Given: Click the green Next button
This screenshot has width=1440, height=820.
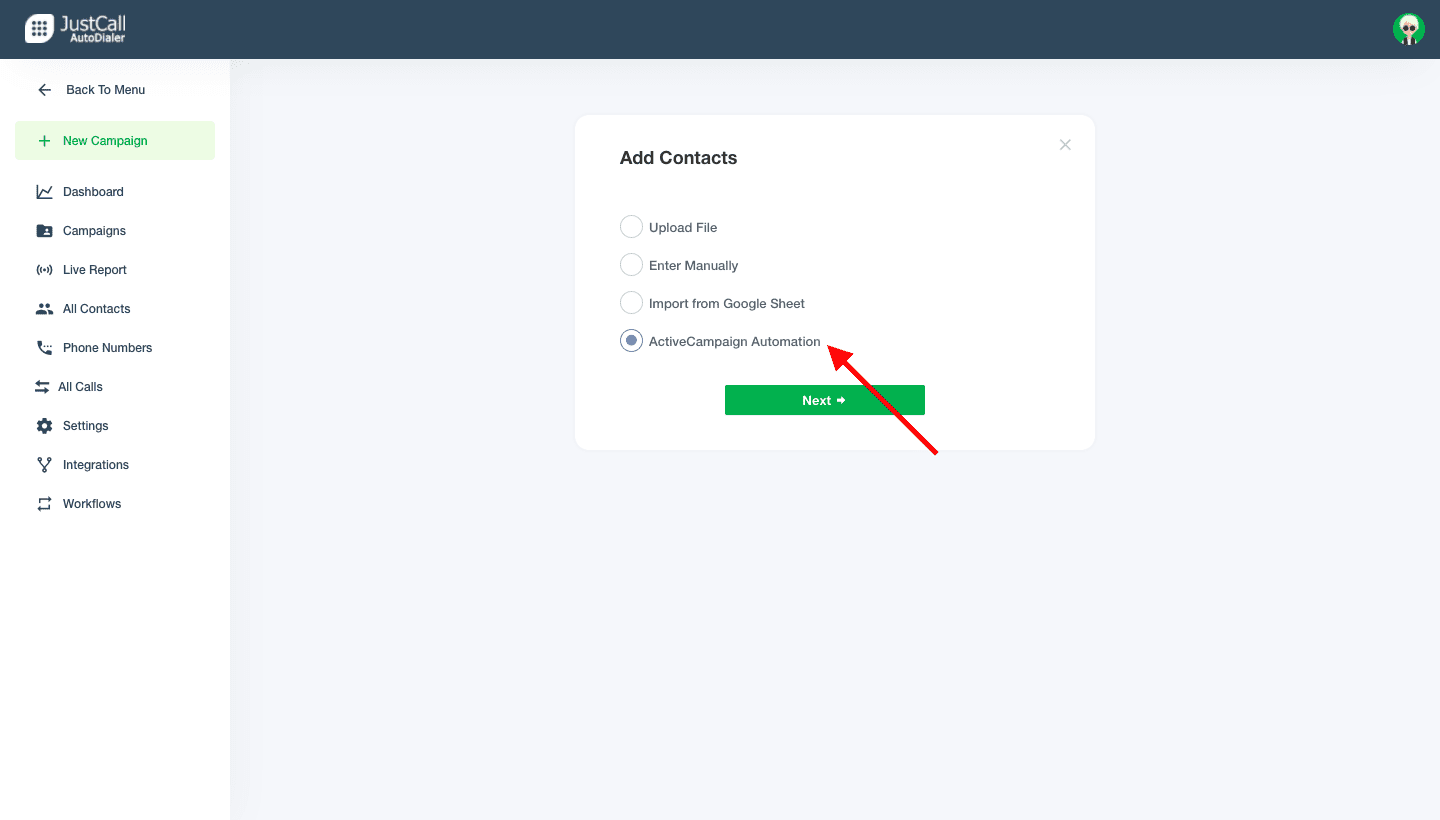Looking at the screenshot, I should coord(825,400).
